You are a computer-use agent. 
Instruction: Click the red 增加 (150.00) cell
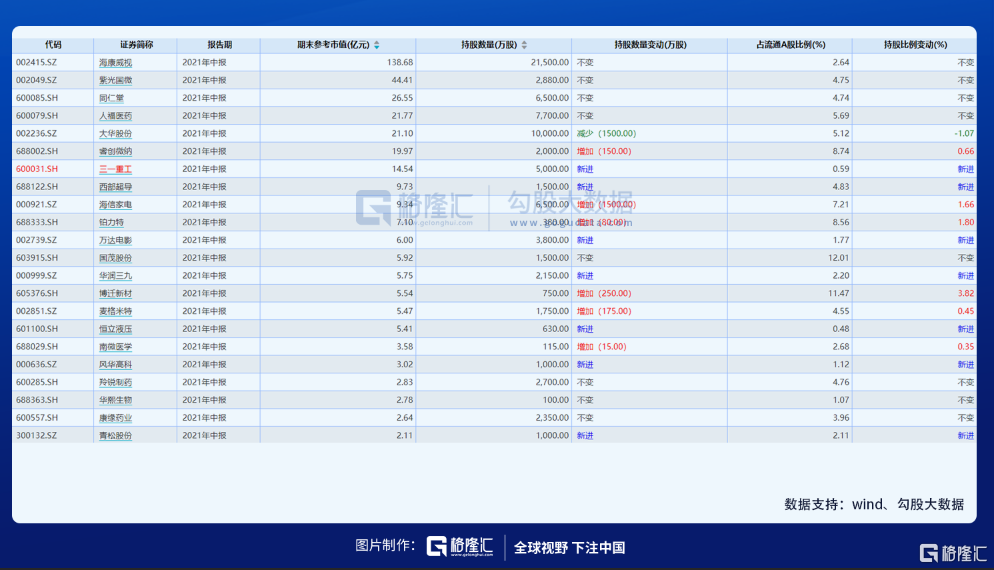click(604, 152)
